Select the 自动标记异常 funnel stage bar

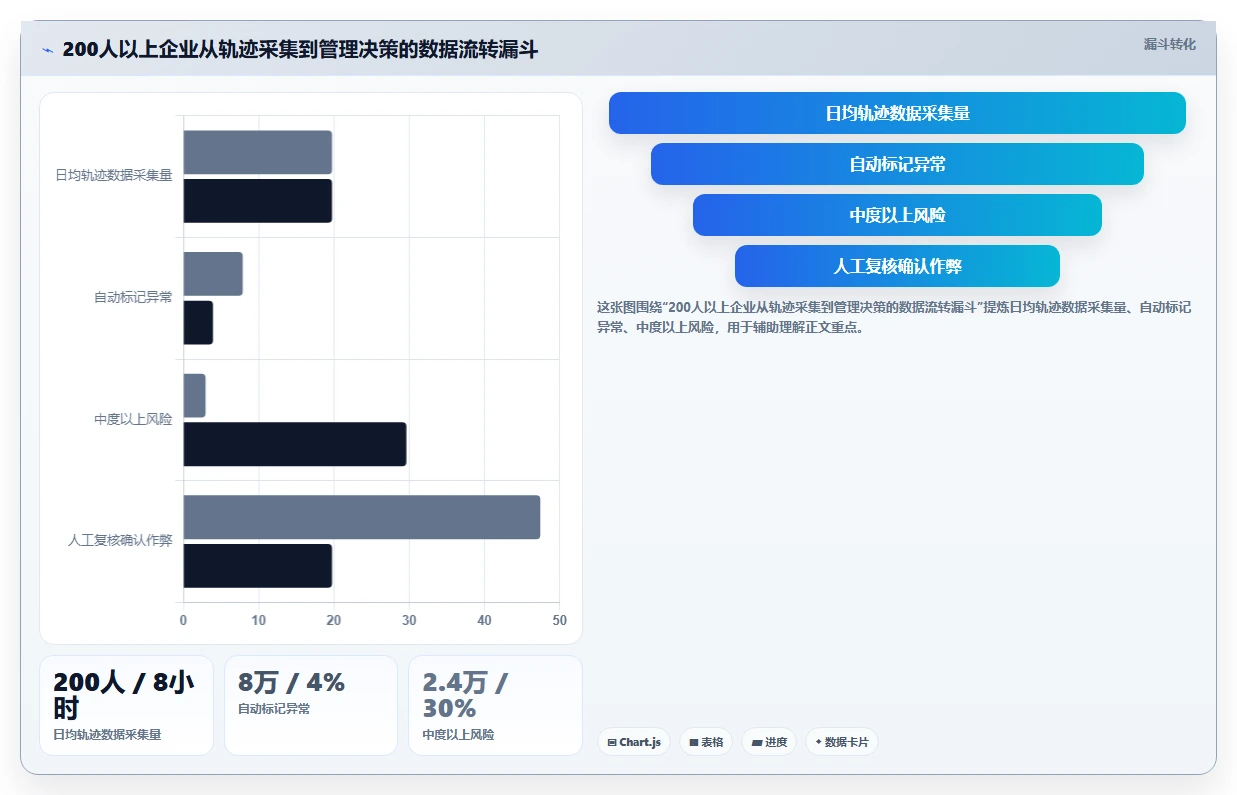pos(897,164)
